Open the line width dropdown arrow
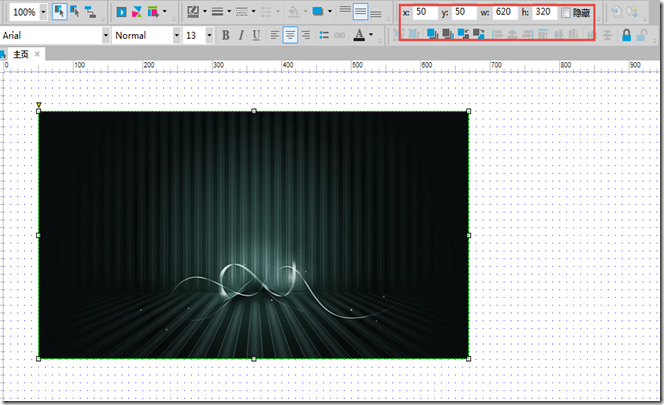Screen dimensions: 664x405 pyautogui.click(x=229, y=11)
